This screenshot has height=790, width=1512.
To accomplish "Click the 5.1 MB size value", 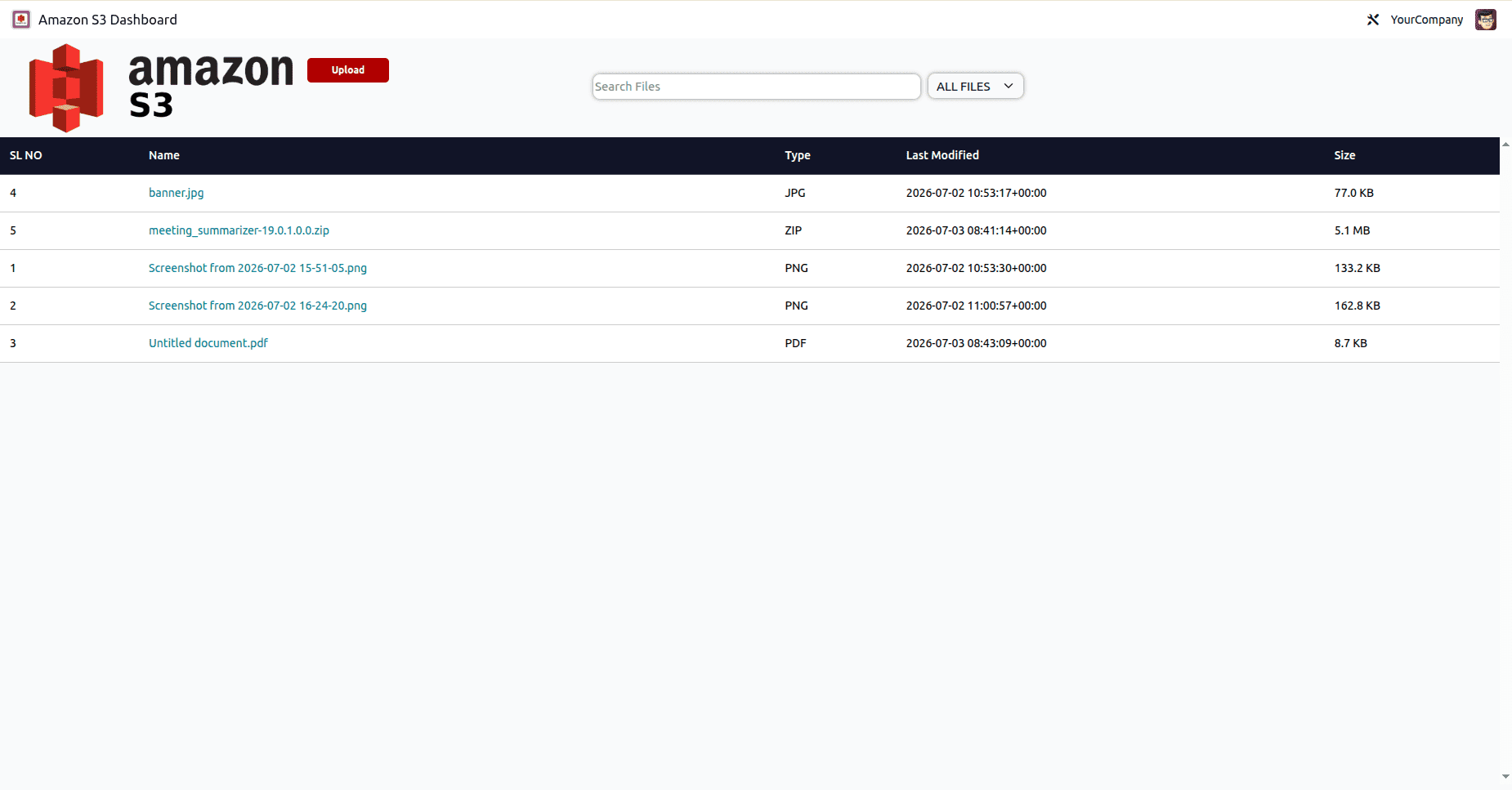I will tap(1353, 230).
